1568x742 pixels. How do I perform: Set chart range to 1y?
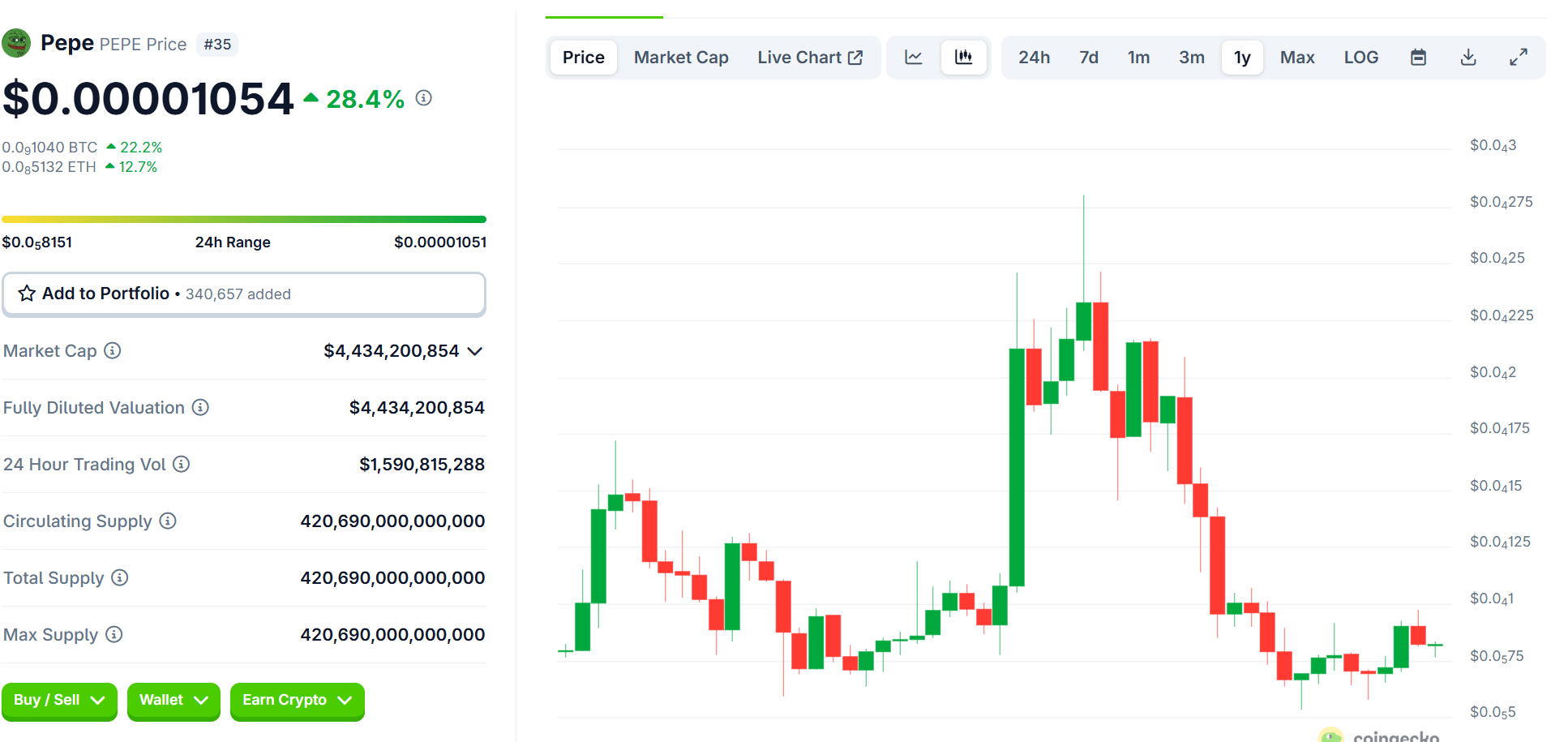click(1243, 58)
